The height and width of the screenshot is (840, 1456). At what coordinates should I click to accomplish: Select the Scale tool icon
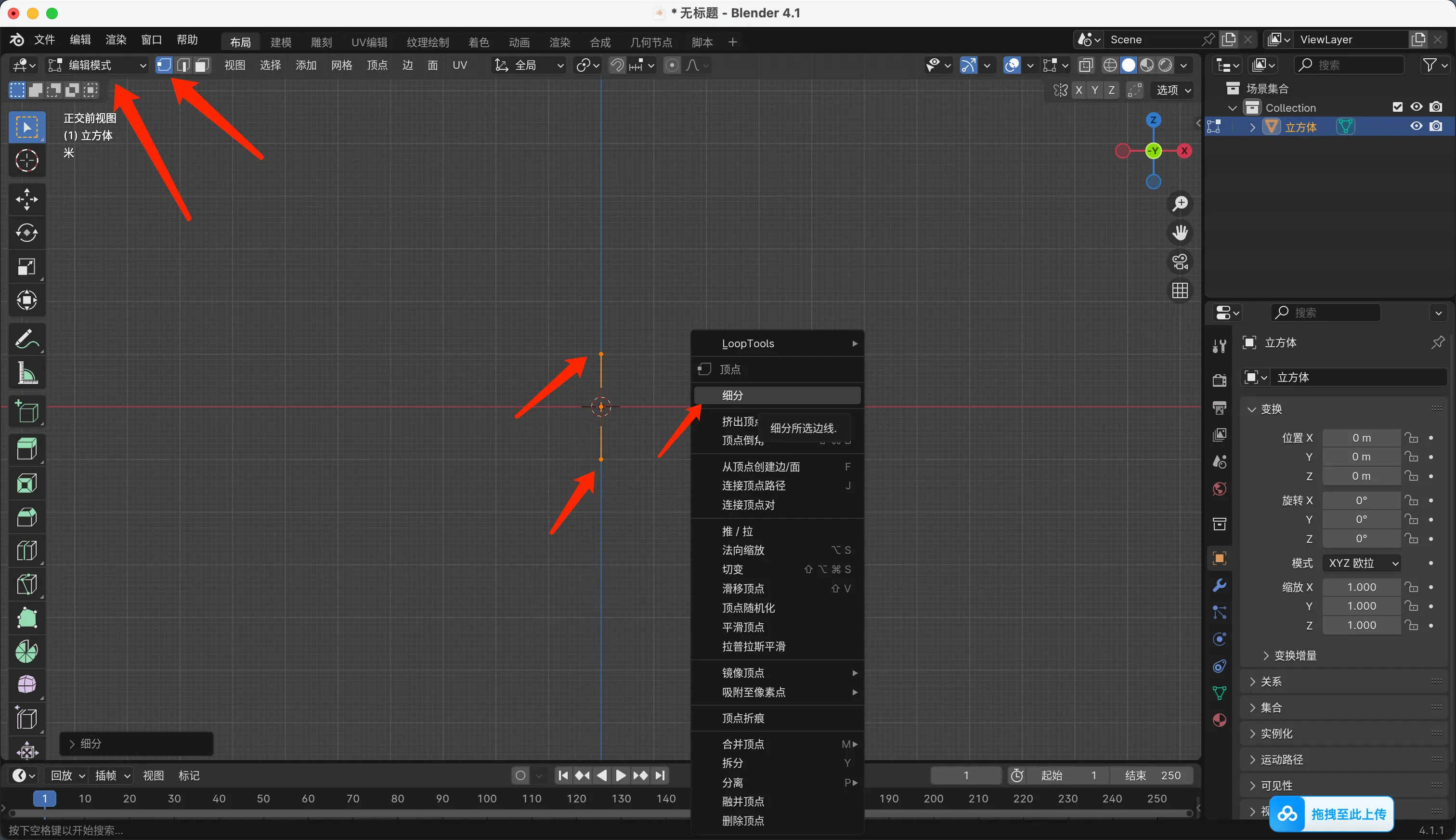26,266
